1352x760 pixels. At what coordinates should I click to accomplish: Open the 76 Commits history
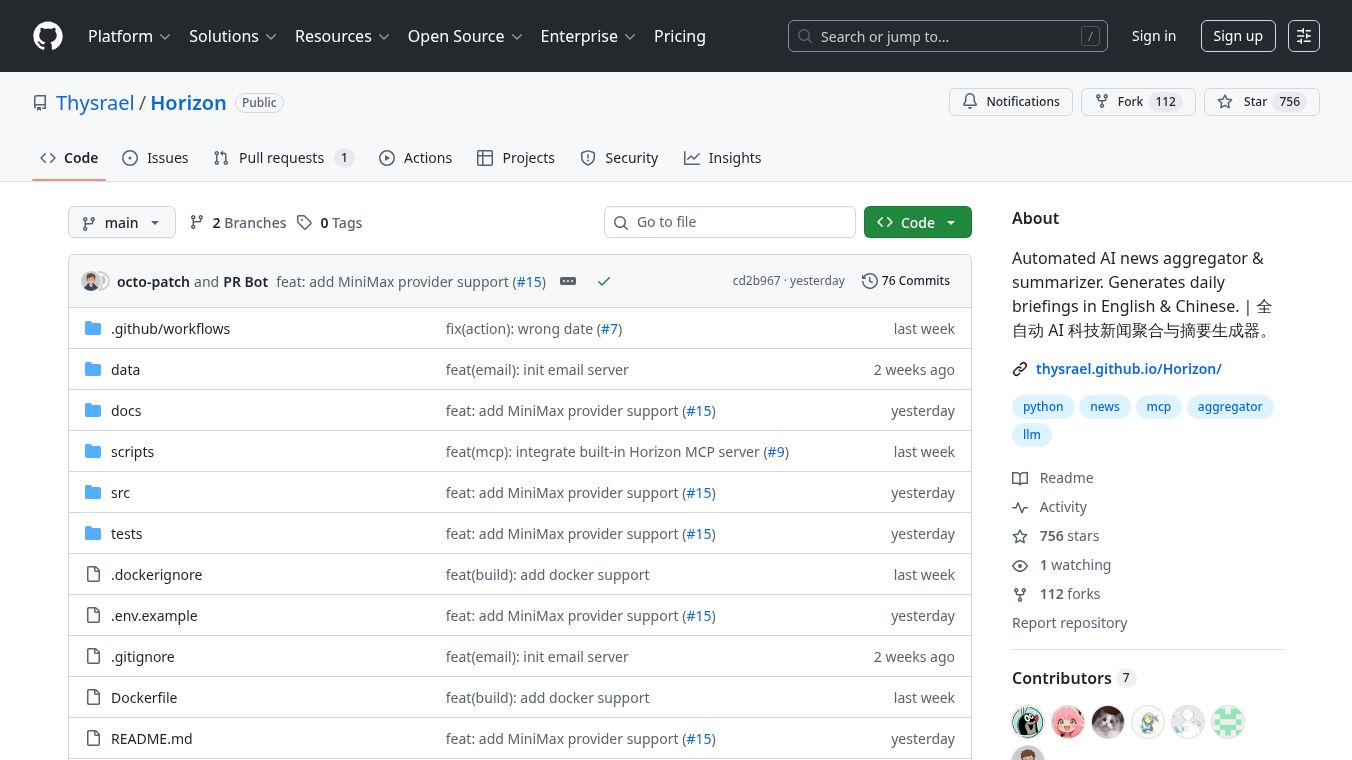(906, 281)
